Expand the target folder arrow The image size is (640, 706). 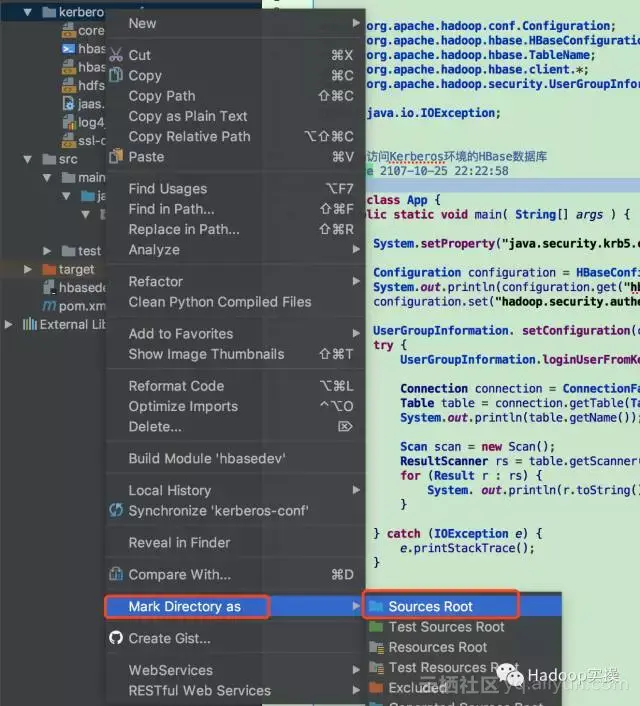click(x=27, y=269)
